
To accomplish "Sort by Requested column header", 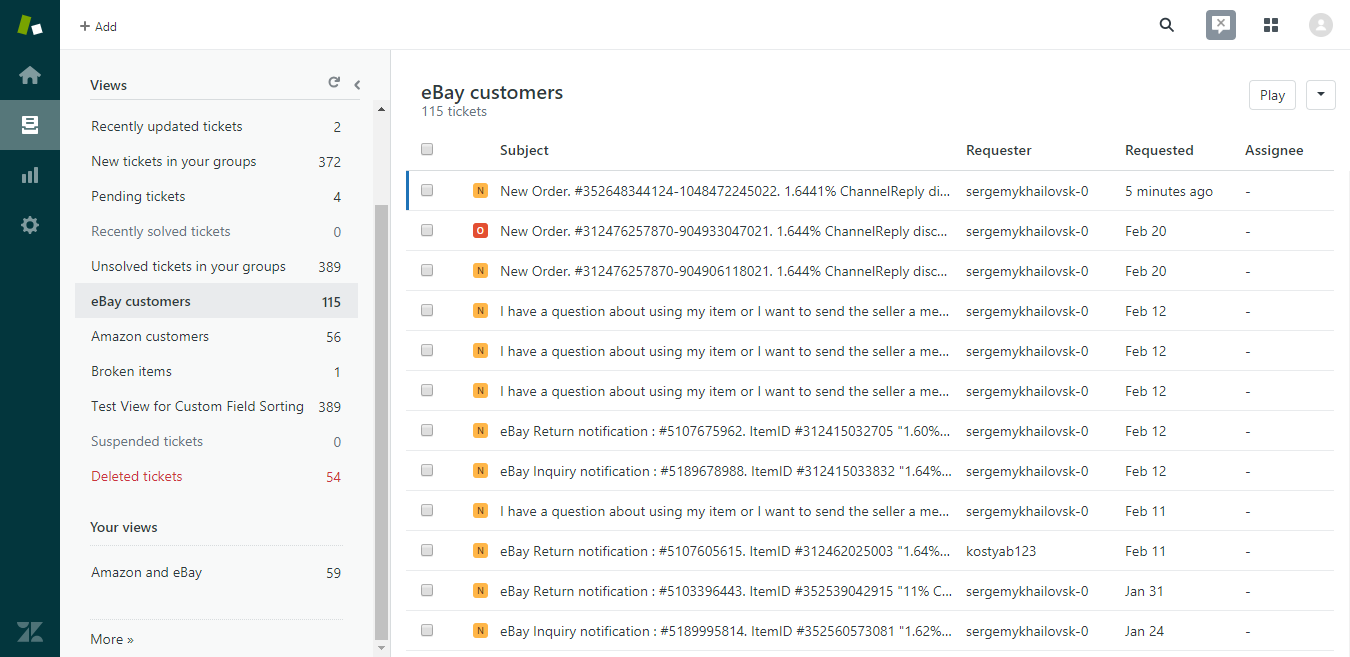I will click(1159, 150).
